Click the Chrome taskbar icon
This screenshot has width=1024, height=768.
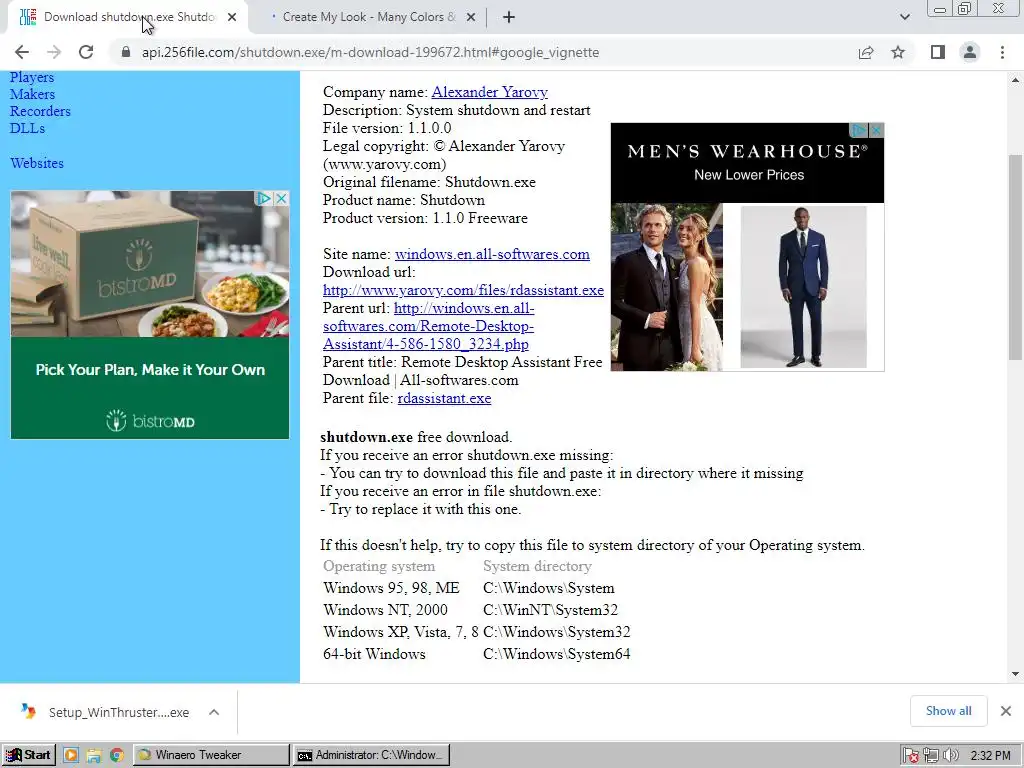tap(117, 756)
